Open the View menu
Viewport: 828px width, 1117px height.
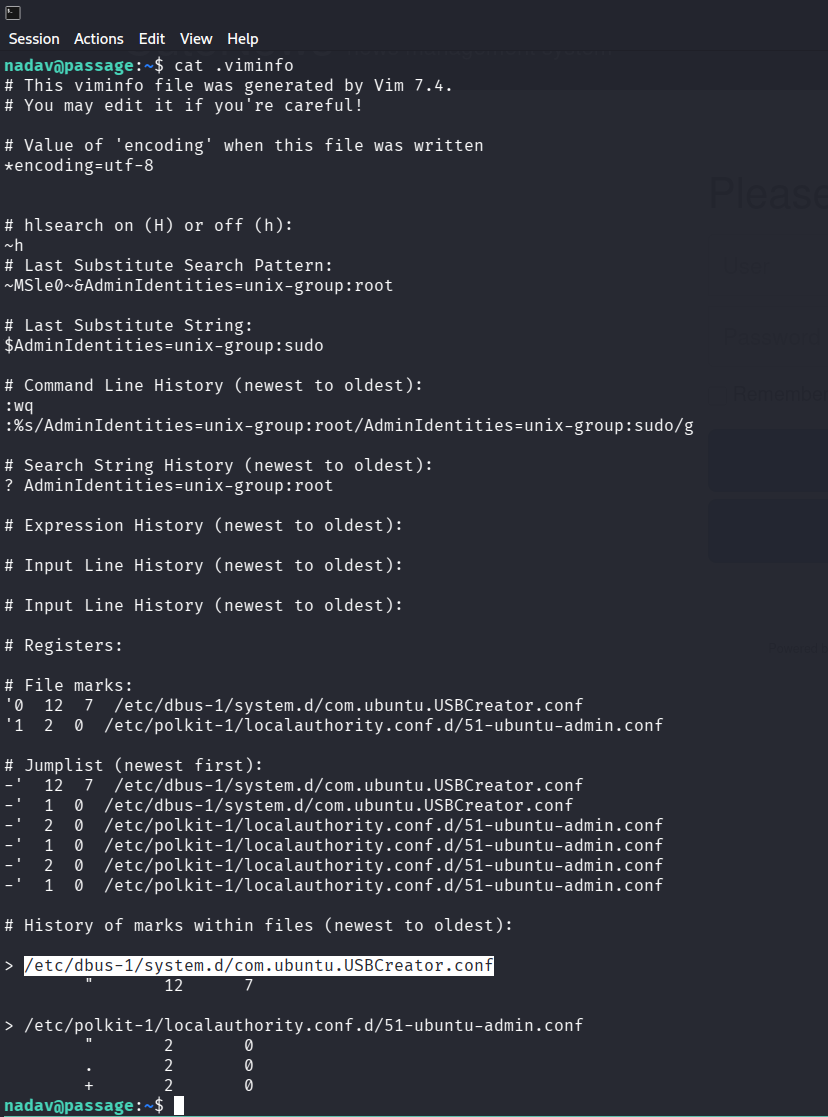click(x=196, y=39)
